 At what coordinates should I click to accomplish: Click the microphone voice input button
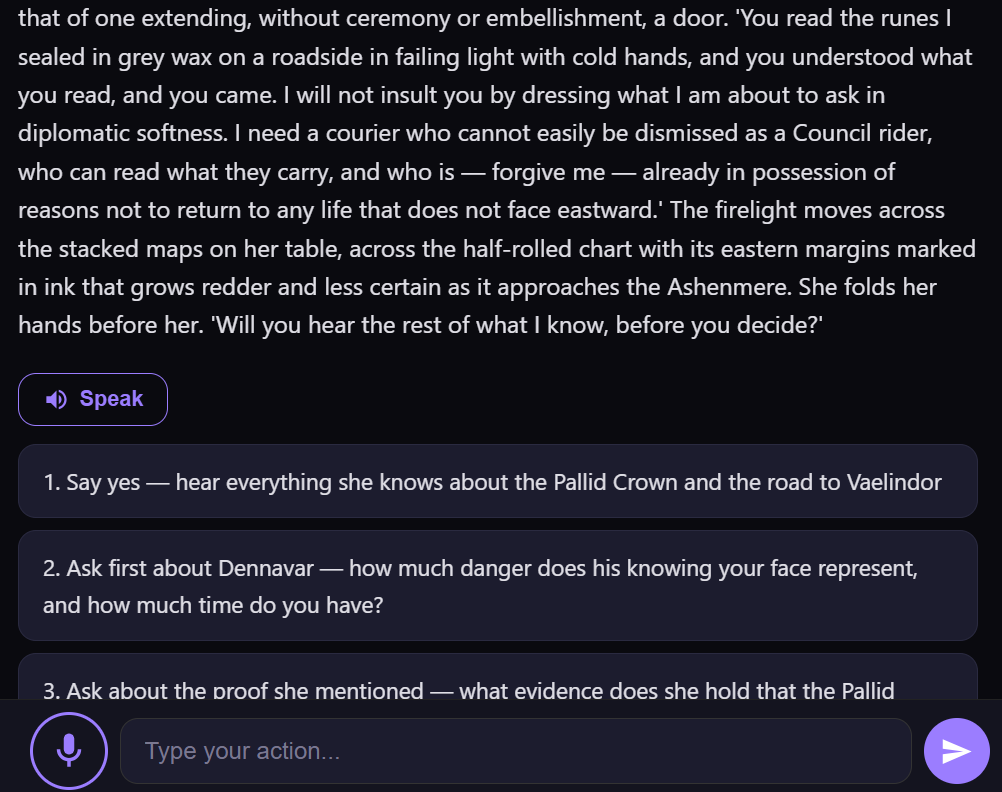[68, 750]
